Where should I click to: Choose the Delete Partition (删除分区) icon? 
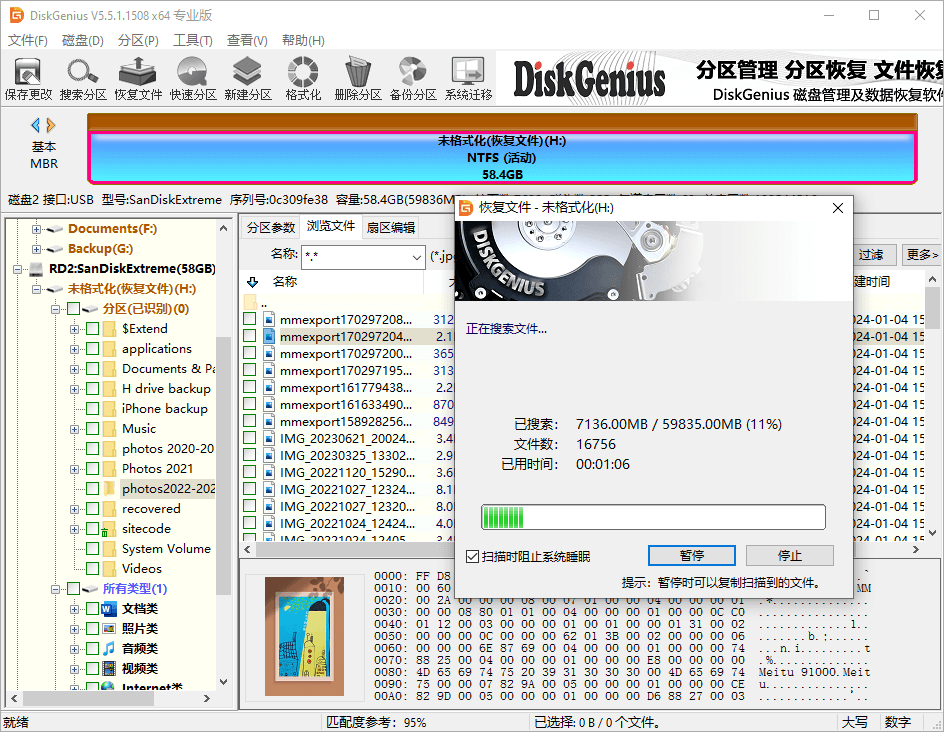358,78
